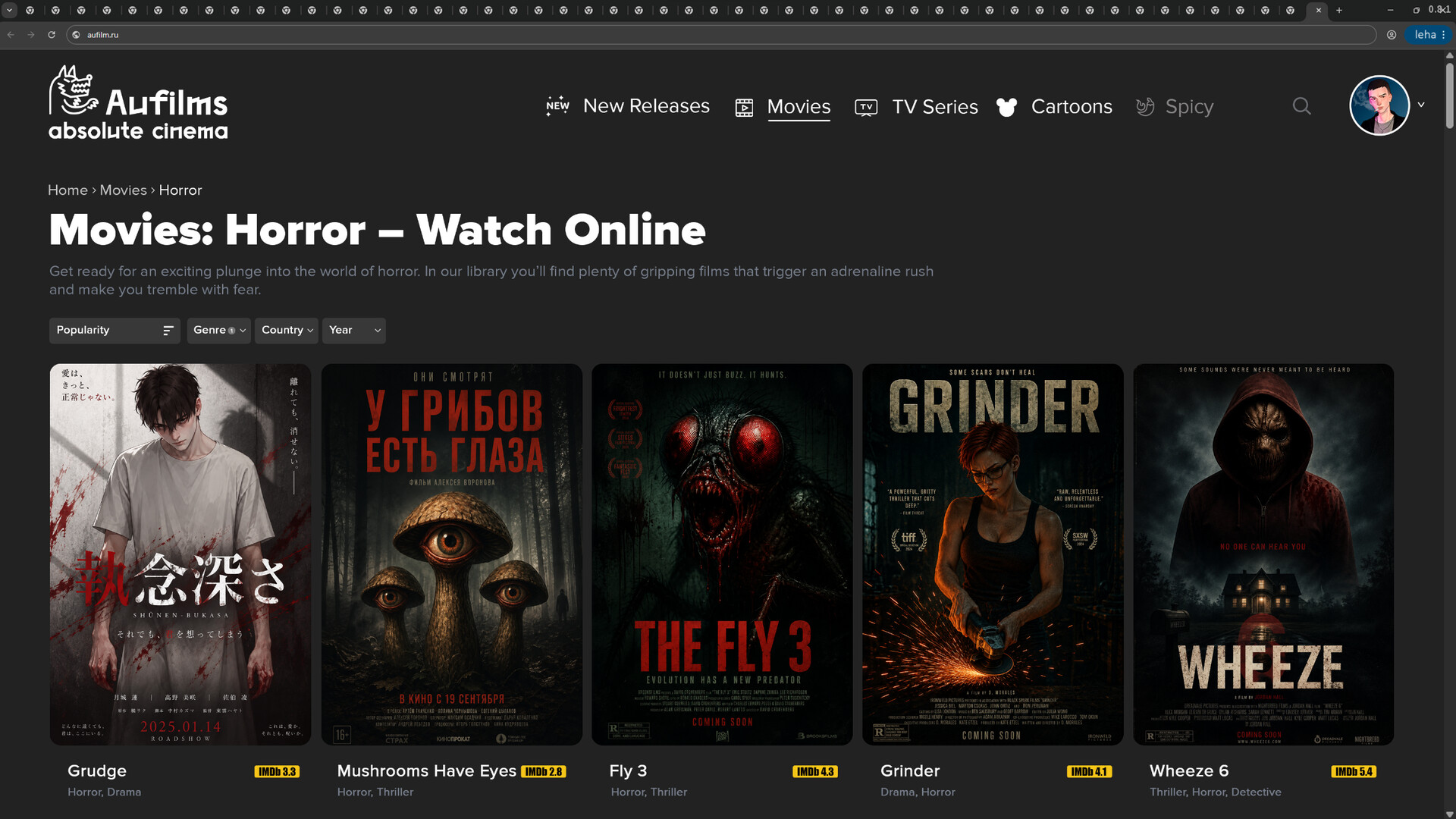Open the Country filter dropdown
The height and width of the screenshot is (819, 1456).
286,331
